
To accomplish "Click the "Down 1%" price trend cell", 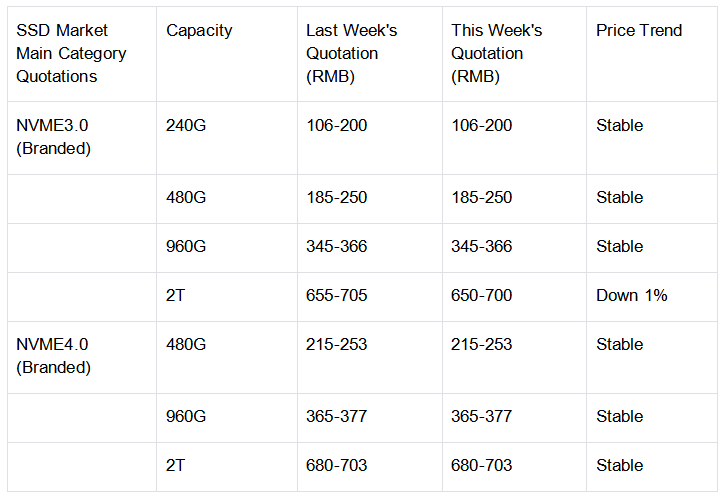I will [631, 296].
